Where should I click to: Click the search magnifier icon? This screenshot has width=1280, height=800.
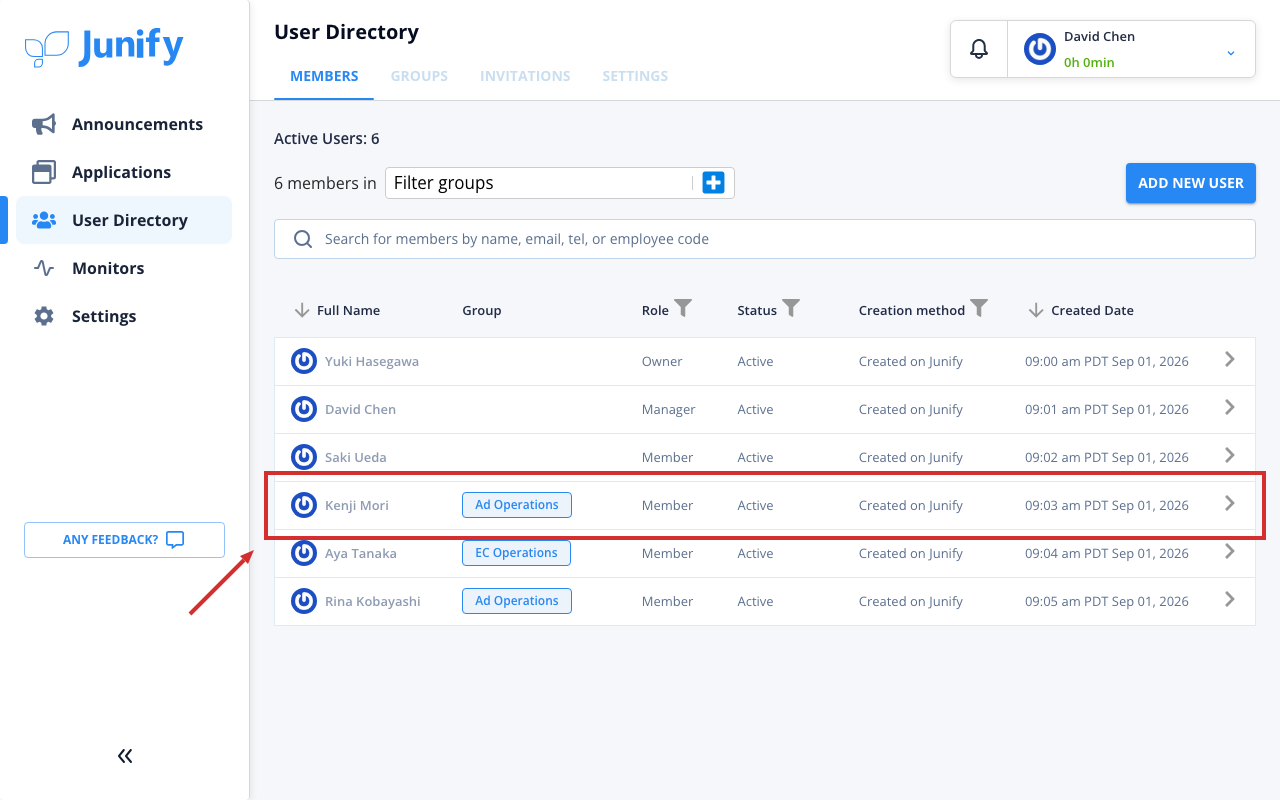[x=303, y=239]
